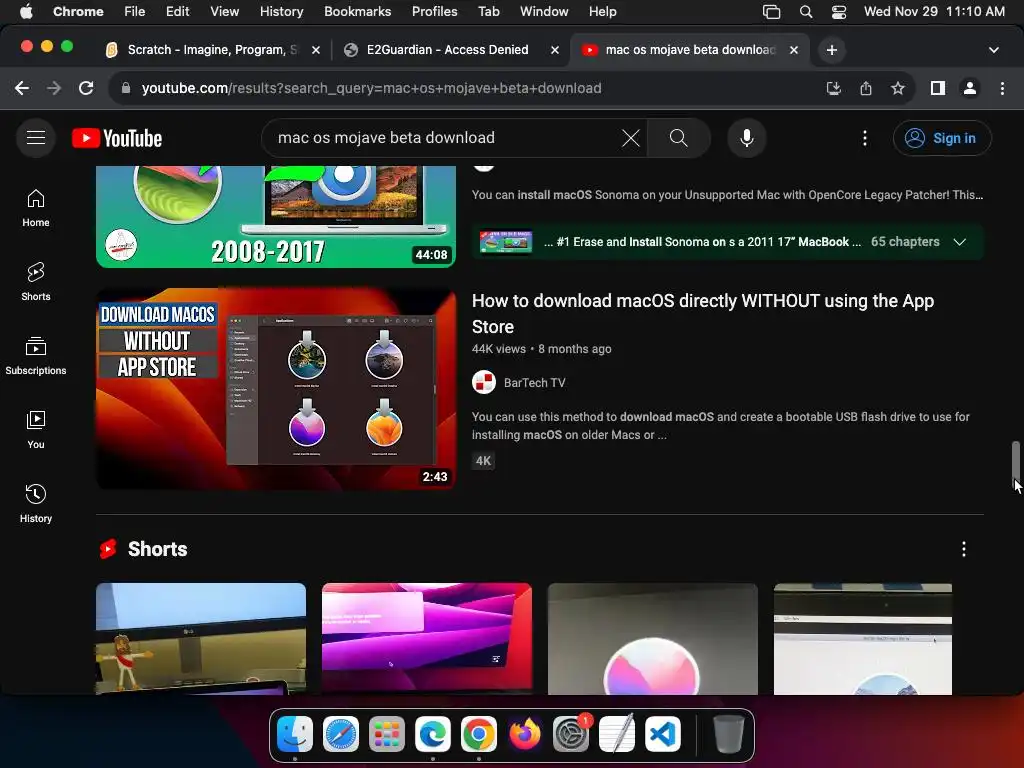
Task: Open the Bookmarks menu
Action: click(x=357, y=11)
